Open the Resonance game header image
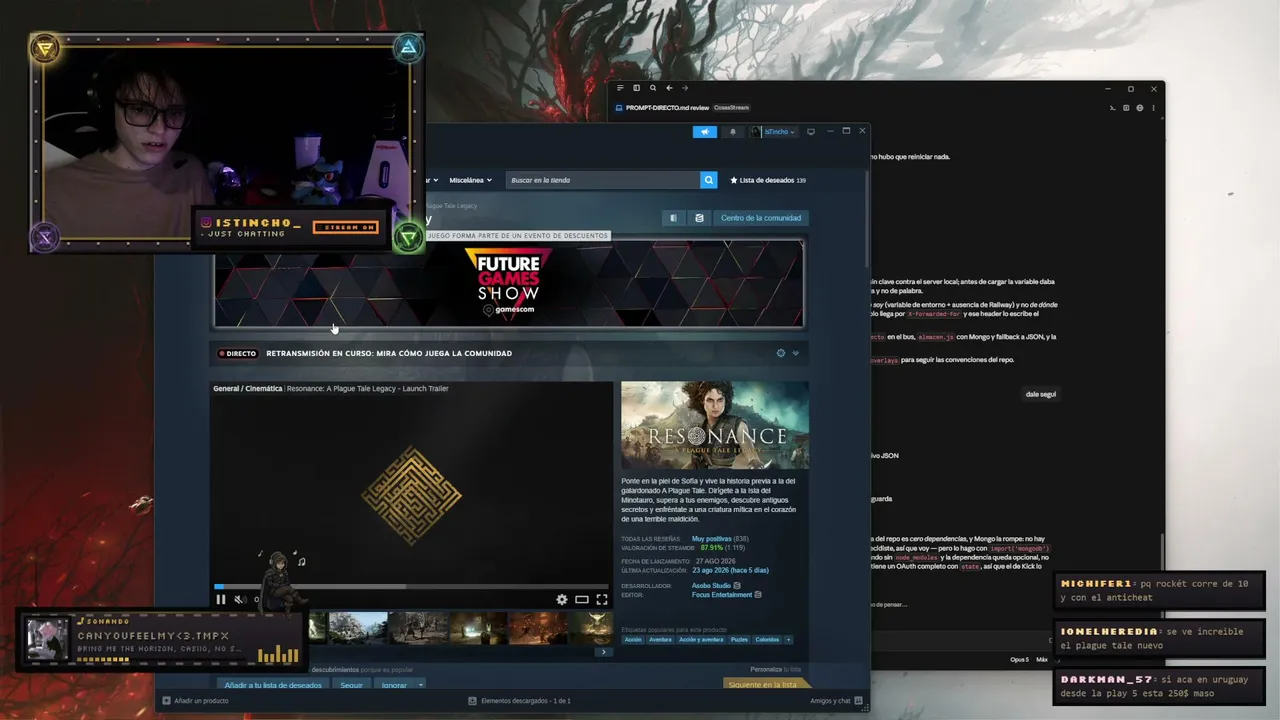 [x=714, y=425]
